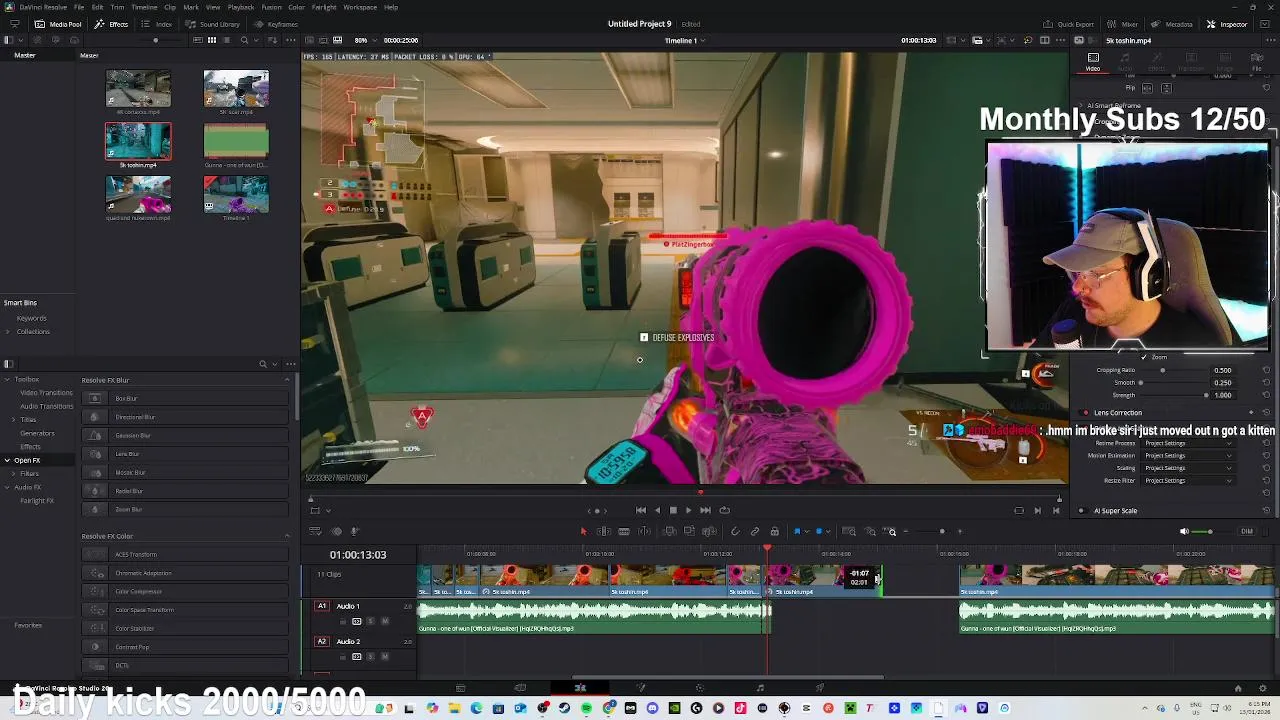
Task: Select the Zoom Blur effect
Action: click(x=185, y=509)
